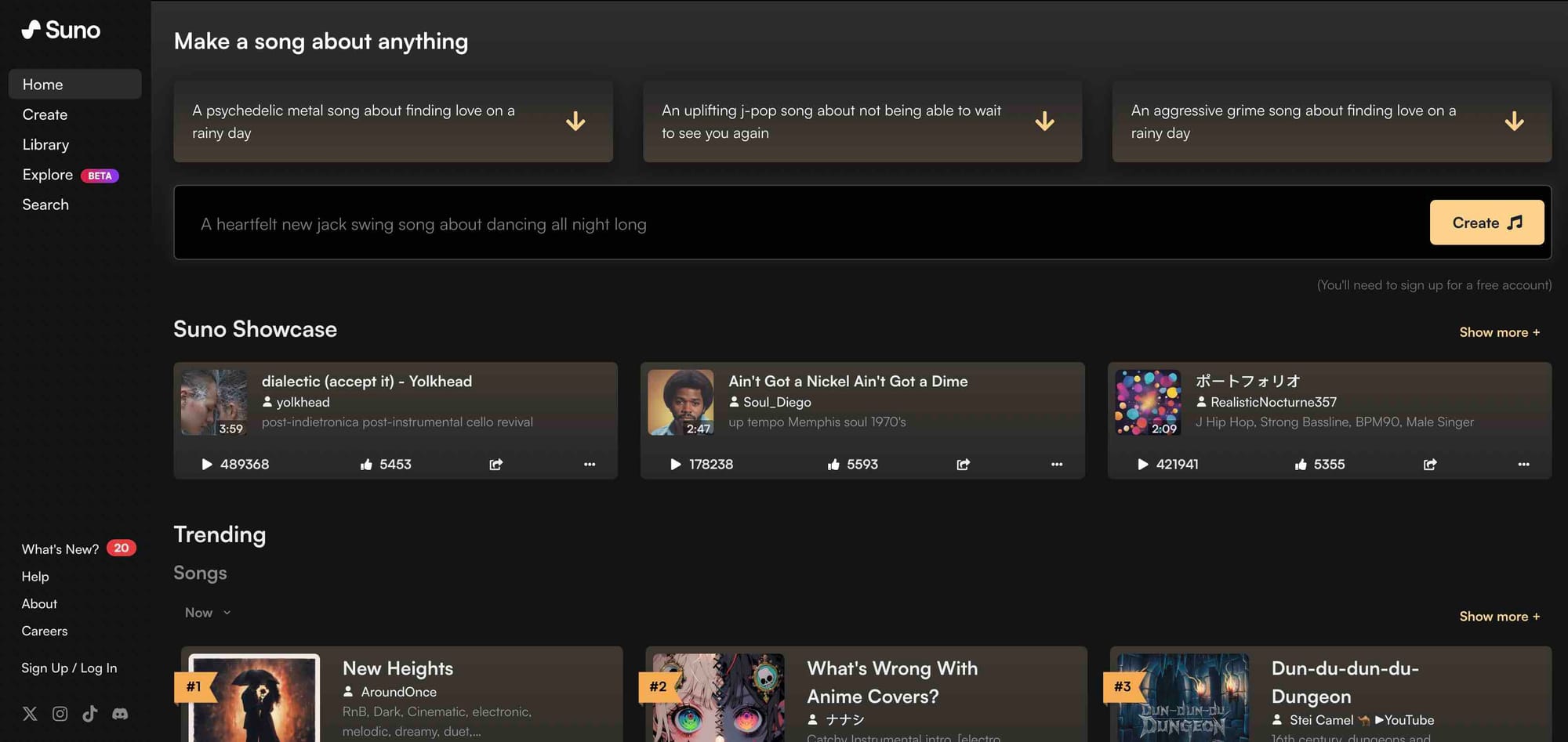Screen dimensions: 1568x742
Task: Open What's New notifications
Action: pyautogui.click(x=78, y=548)
